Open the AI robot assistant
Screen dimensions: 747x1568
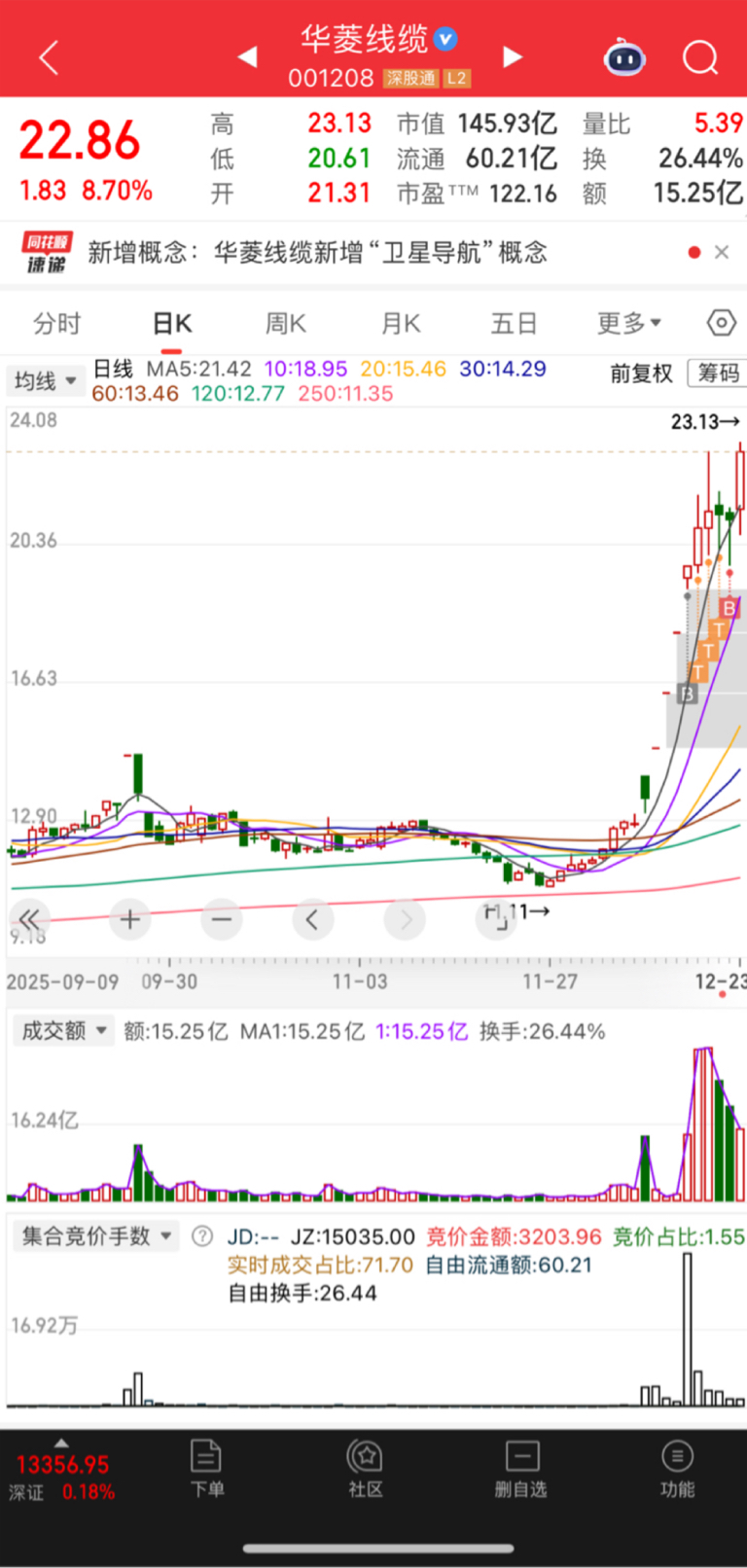[x=624, y=57]
